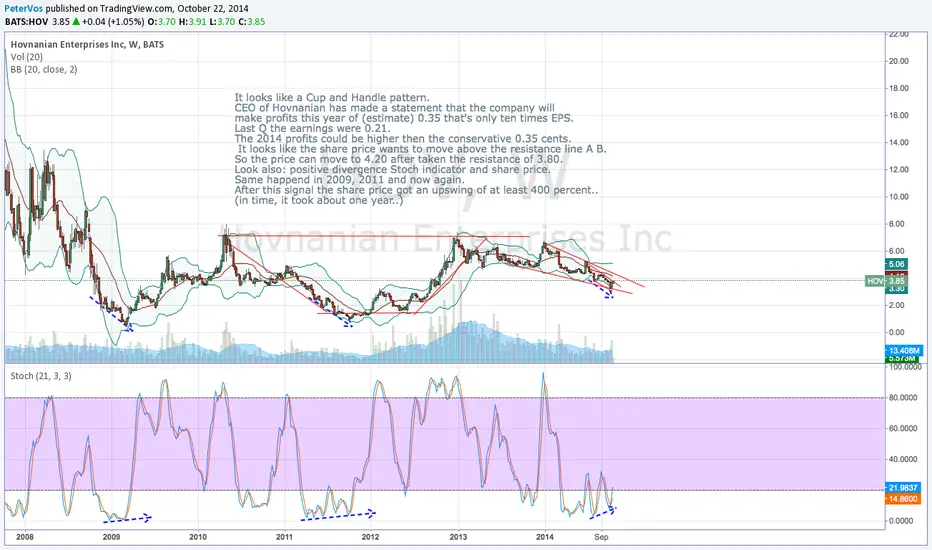Click the 2011 label on time axis
This screenshot has height=550, width=932.
tap(285, 537)
